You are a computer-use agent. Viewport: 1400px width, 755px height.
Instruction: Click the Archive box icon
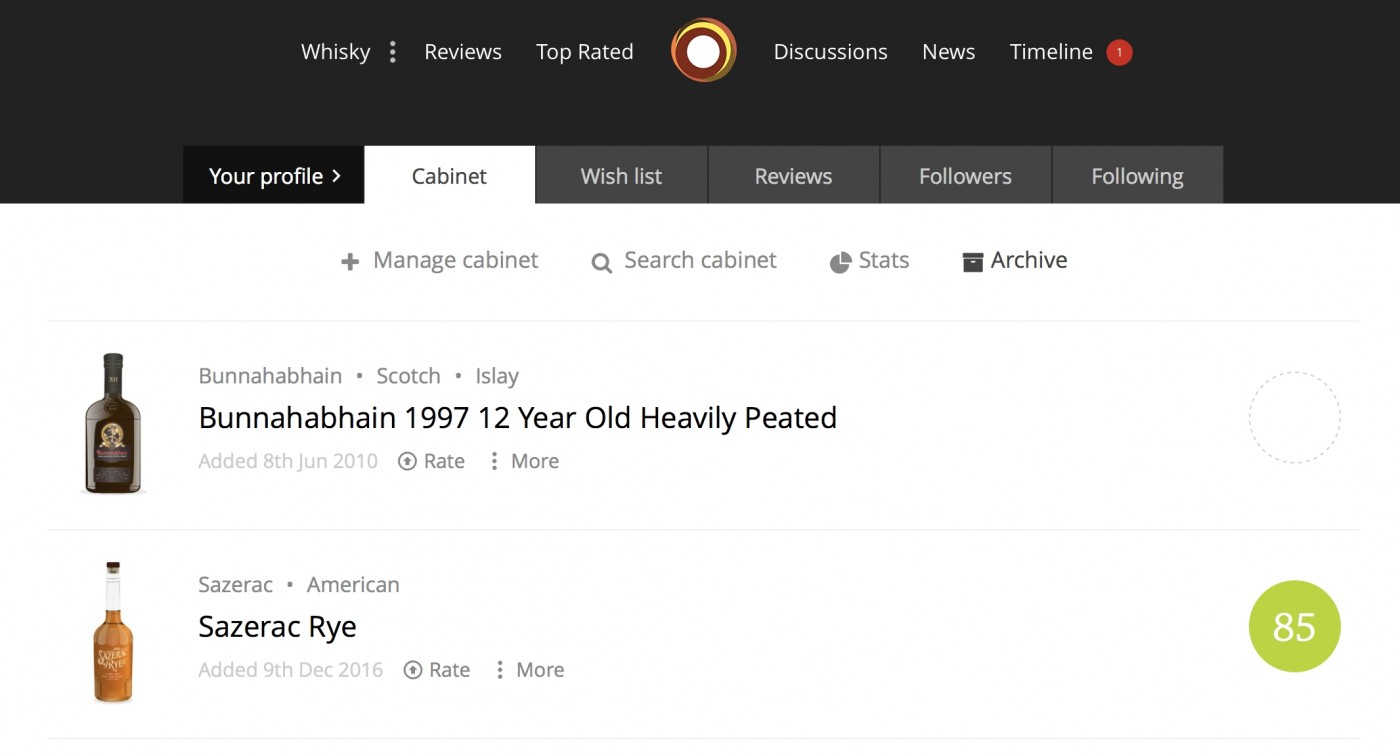972,262
